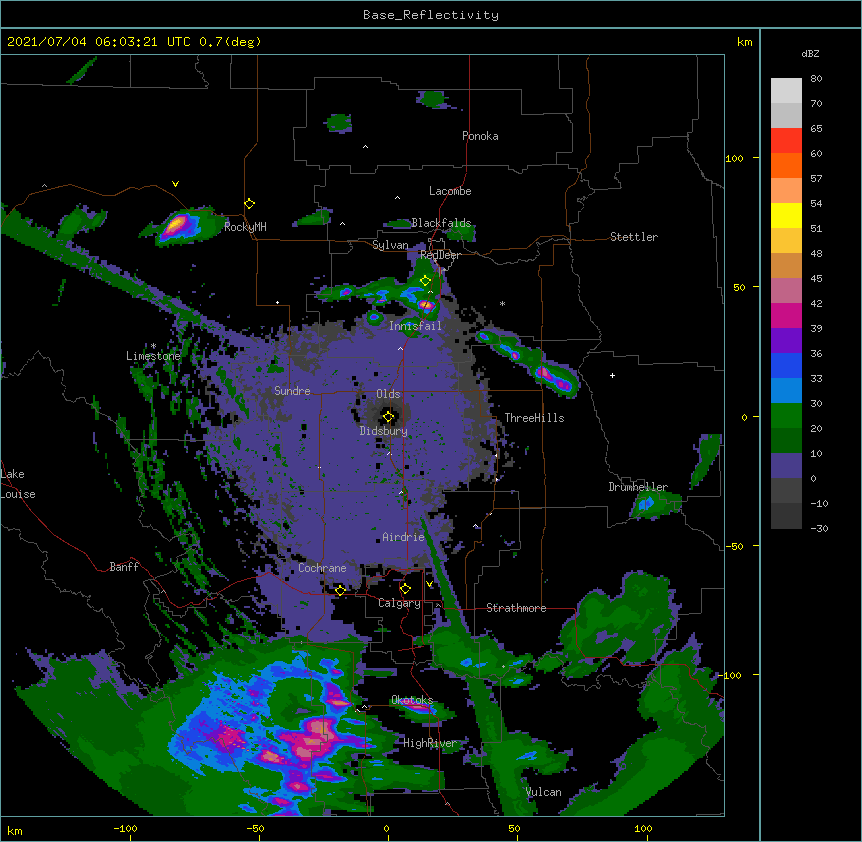The height and width of the screenshot is (842, 862).
Task: Click the Blackfalds label
Action: pos(441,223)
